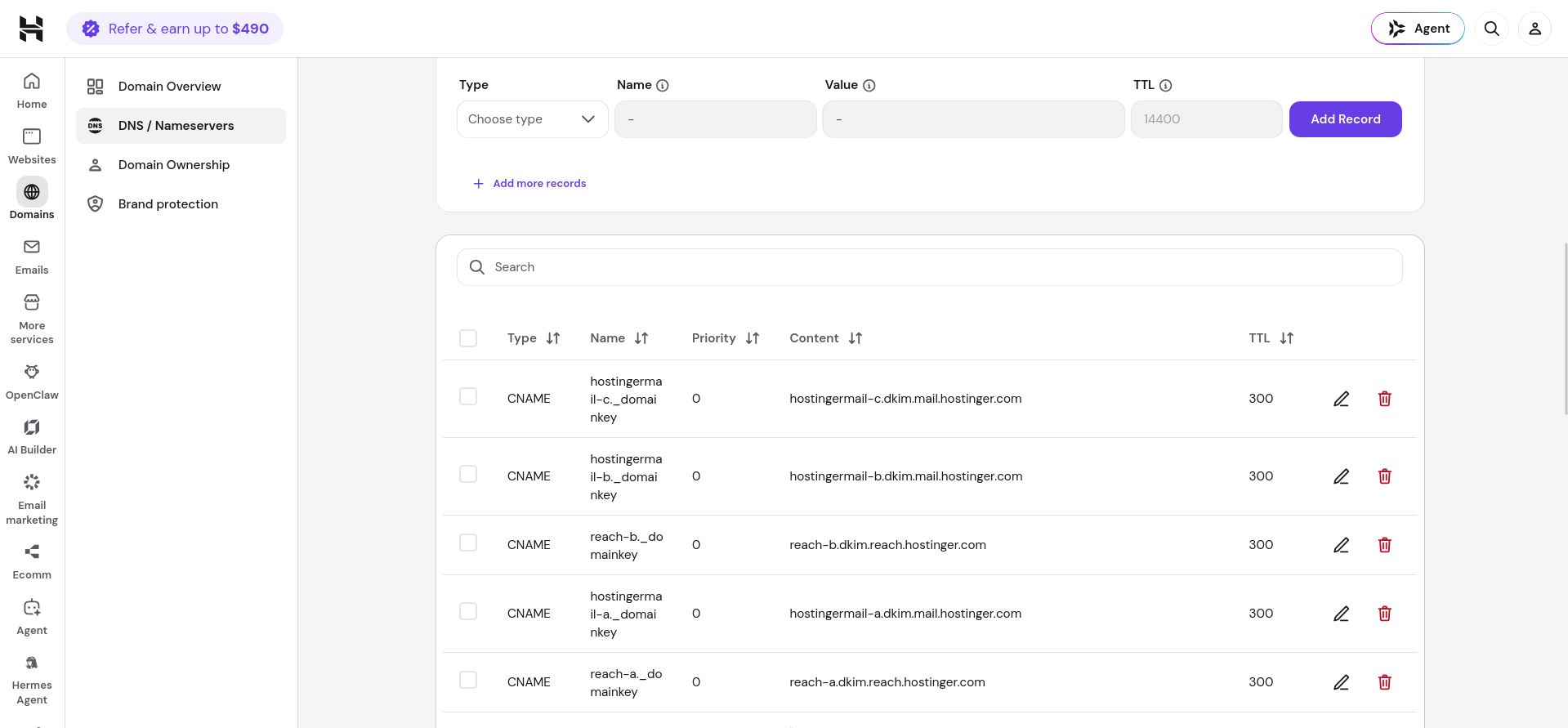Delete the hostingermail-b CNAME record
Image resolution: width=1568 pixels, height=728 pixels.
pos(1384,476)
